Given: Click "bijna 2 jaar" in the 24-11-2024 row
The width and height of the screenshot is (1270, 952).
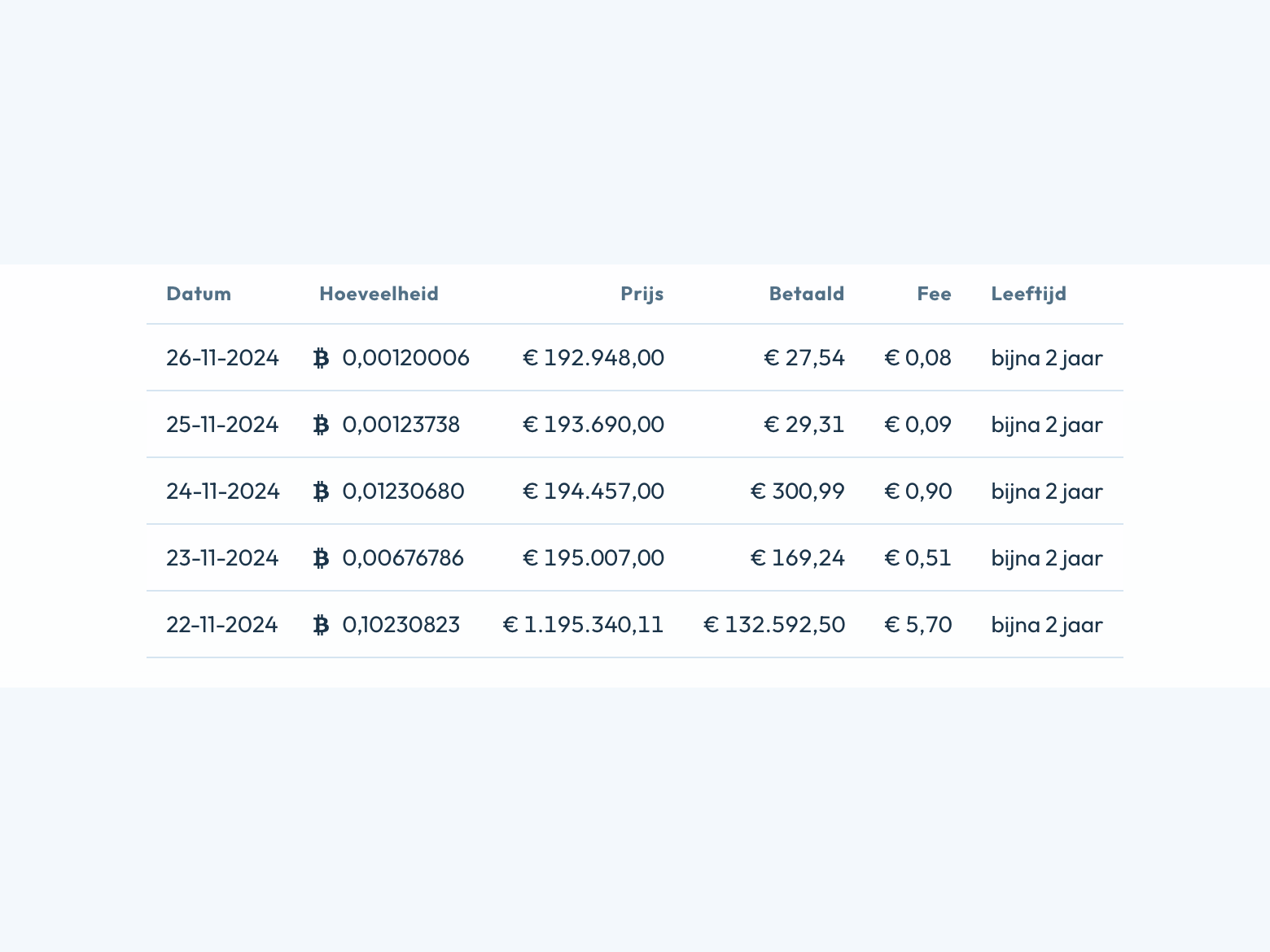Looking at the screenshot, I should point(1047,491).
